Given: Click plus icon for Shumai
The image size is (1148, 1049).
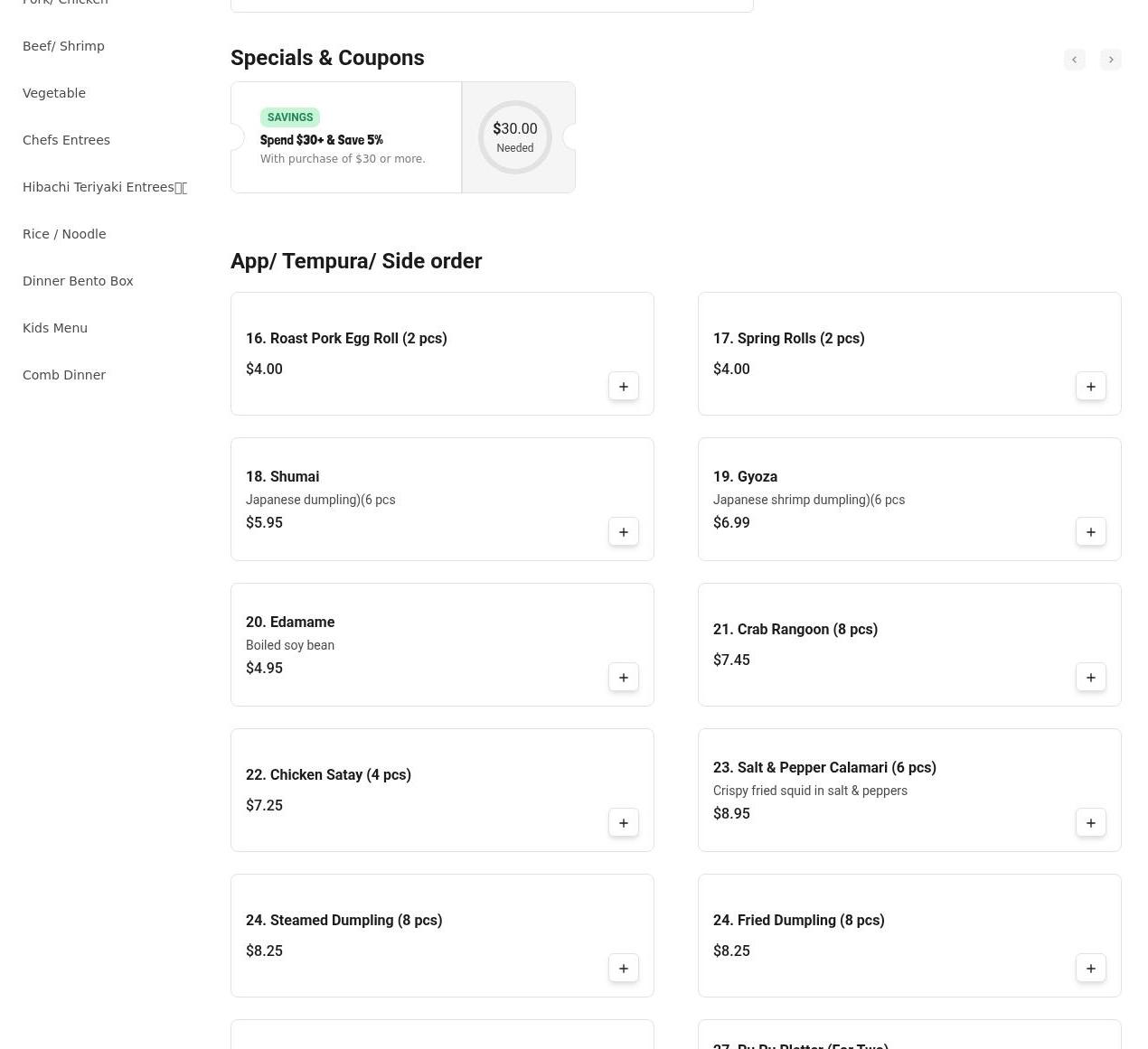Looking at the screenshot, I should click(x=623, y=532).
